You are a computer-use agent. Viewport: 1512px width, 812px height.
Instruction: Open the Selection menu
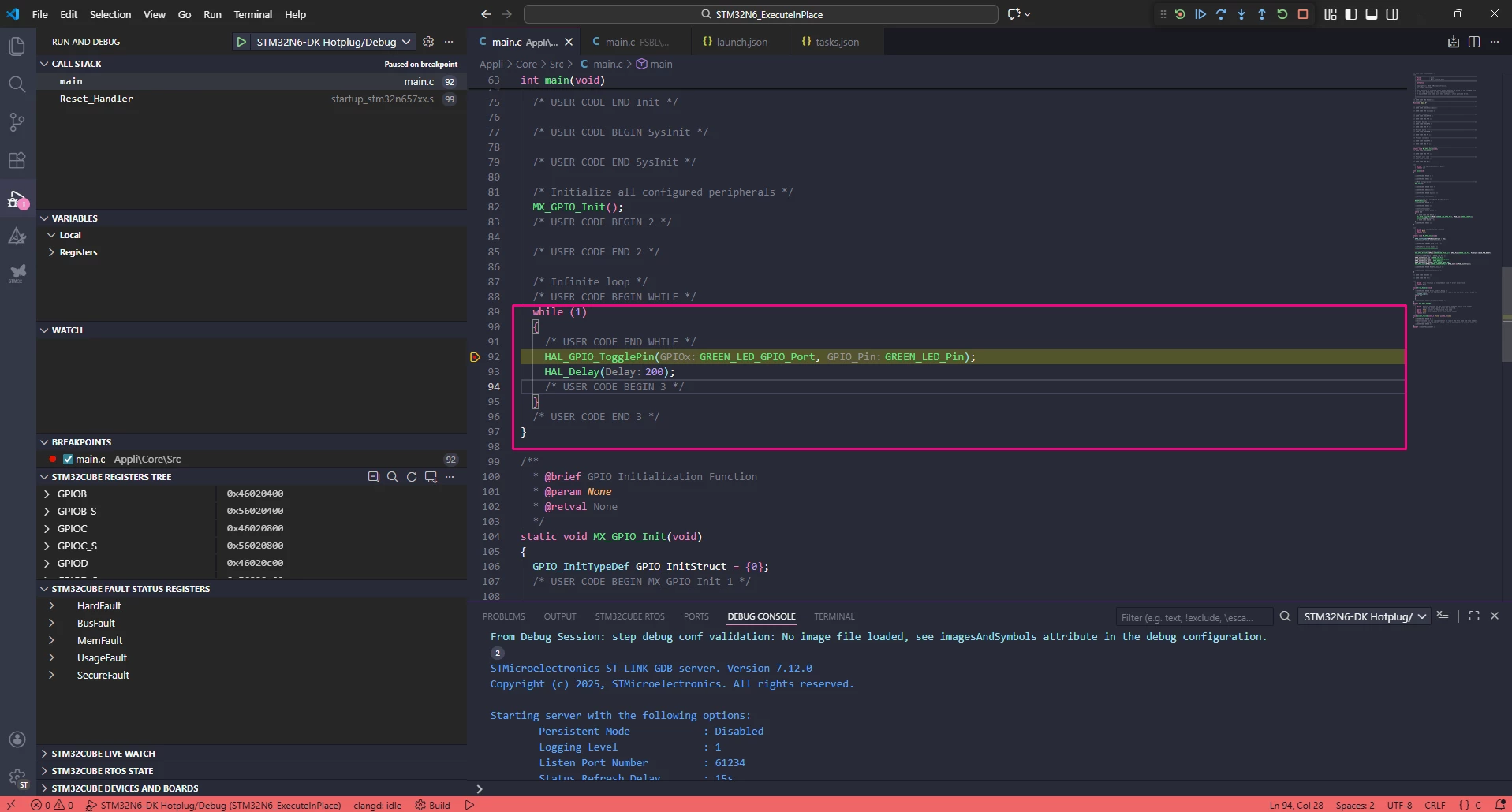tap(110, 14)
